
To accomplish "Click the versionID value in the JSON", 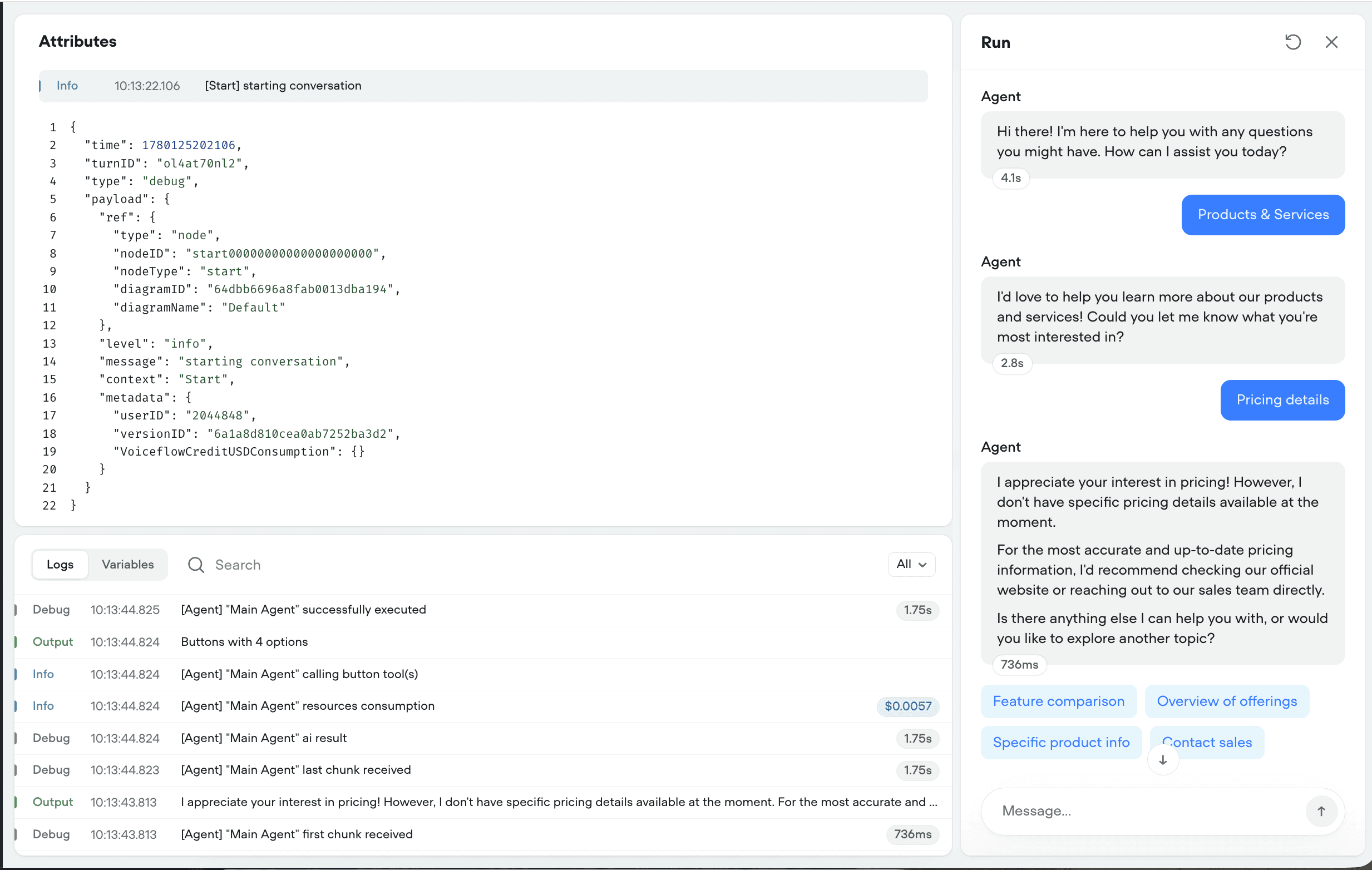I will (x=300, y=434).
